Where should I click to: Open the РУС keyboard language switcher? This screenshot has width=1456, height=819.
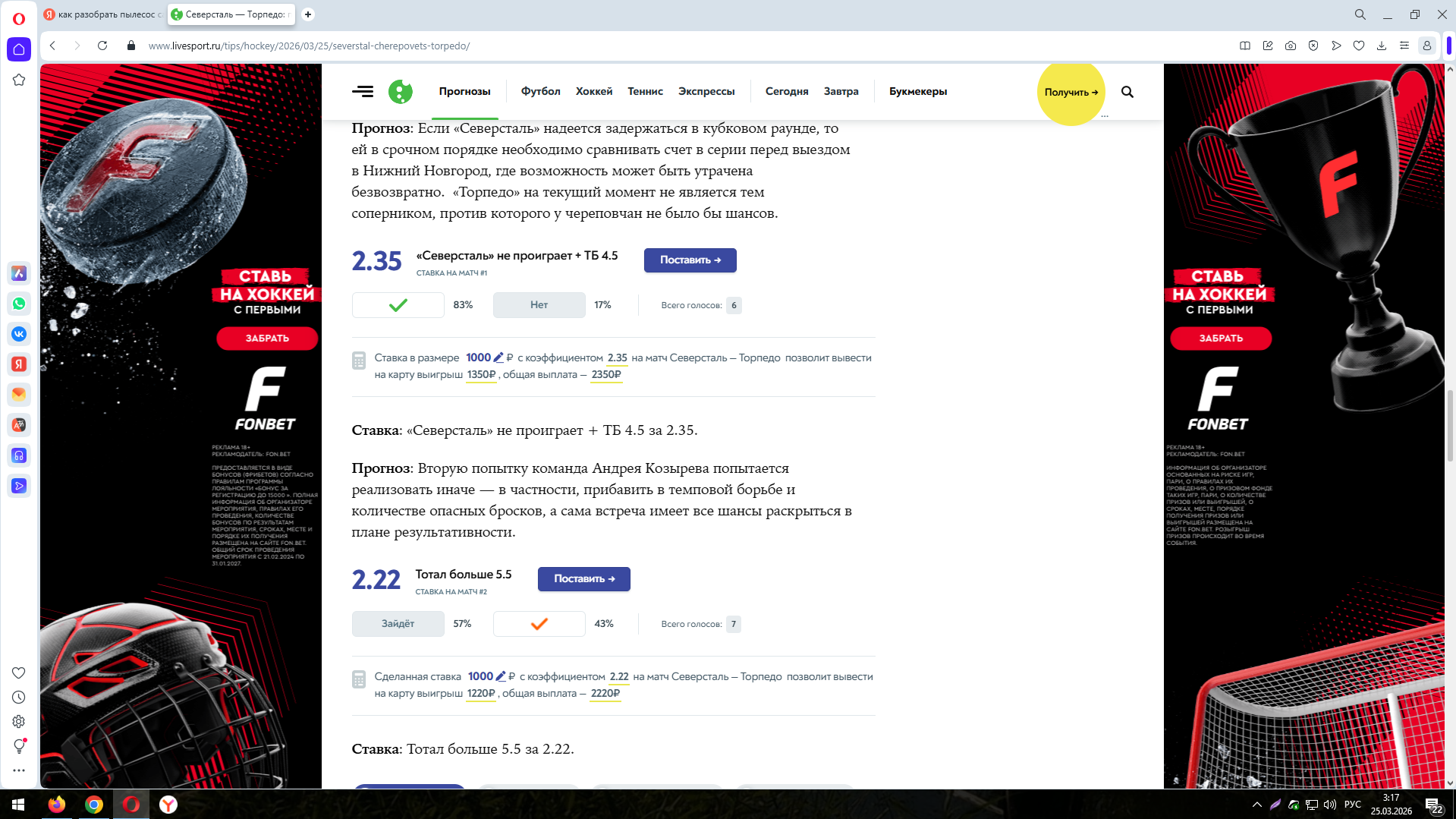[1353, 805]
